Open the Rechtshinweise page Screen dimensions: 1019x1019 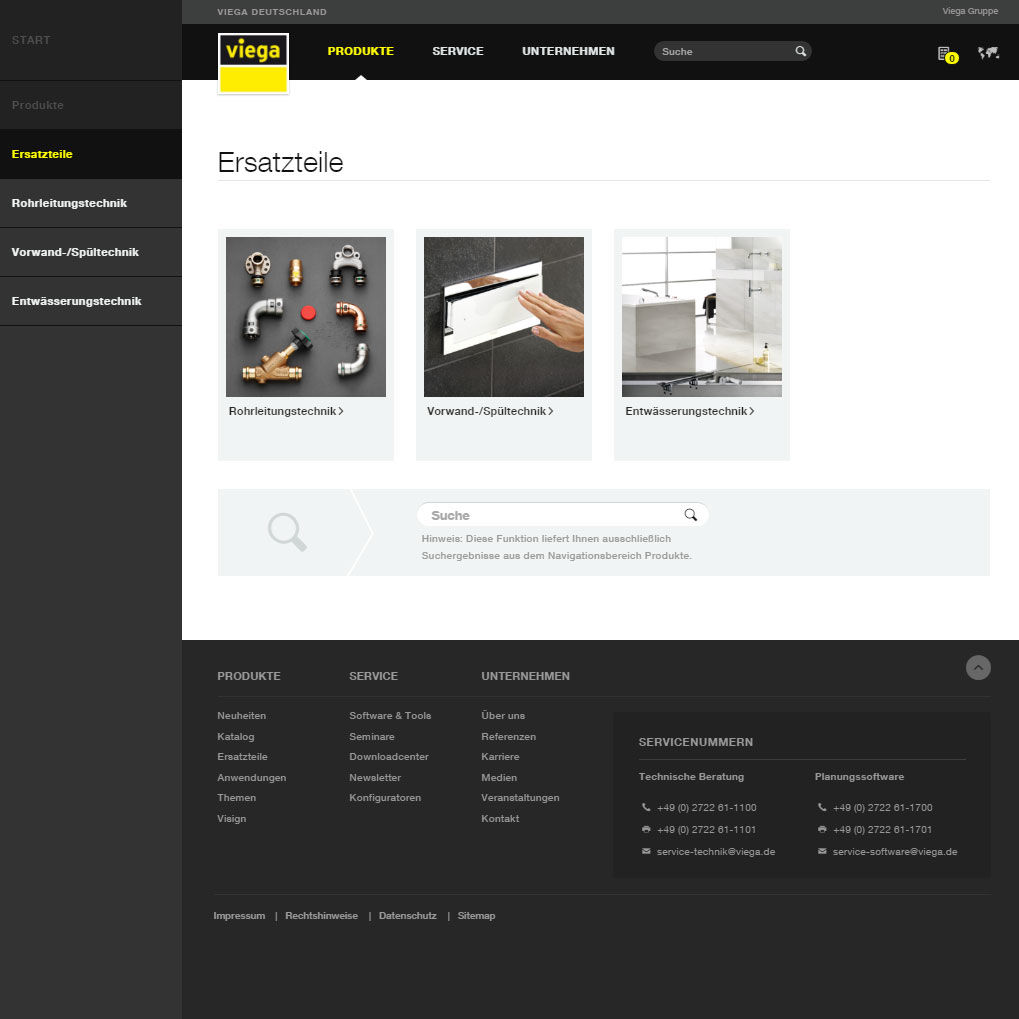[321, 916]
